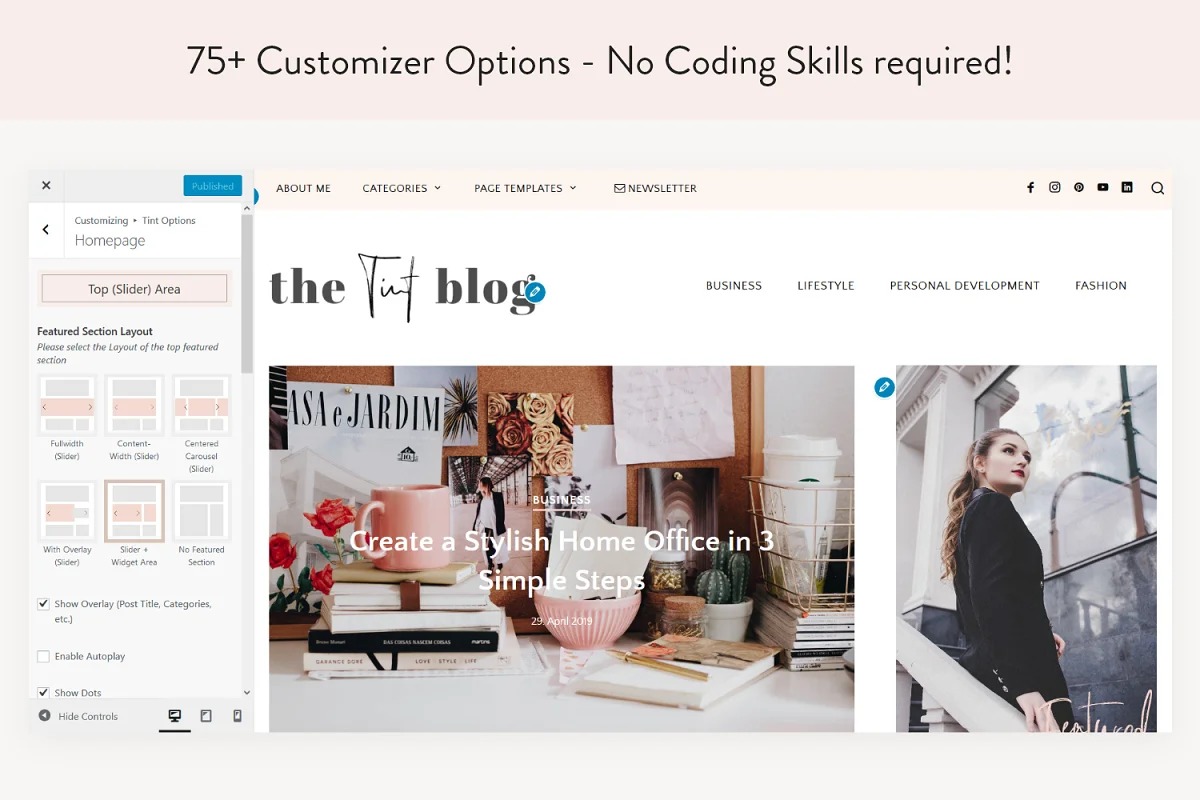
Task: Click the Published button
Action: [212, 186]
